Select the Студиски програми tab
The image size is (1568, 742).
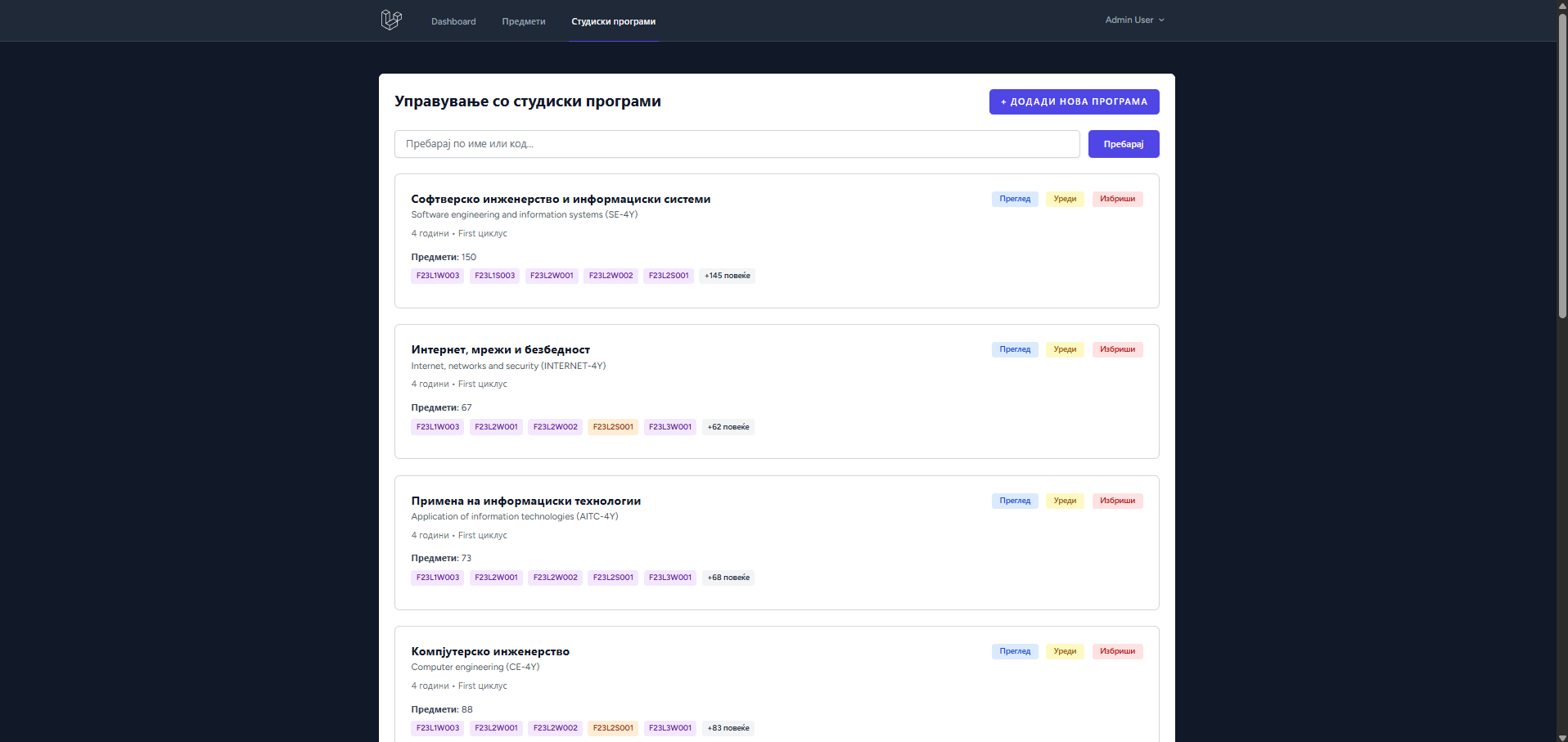click(613, 22)
